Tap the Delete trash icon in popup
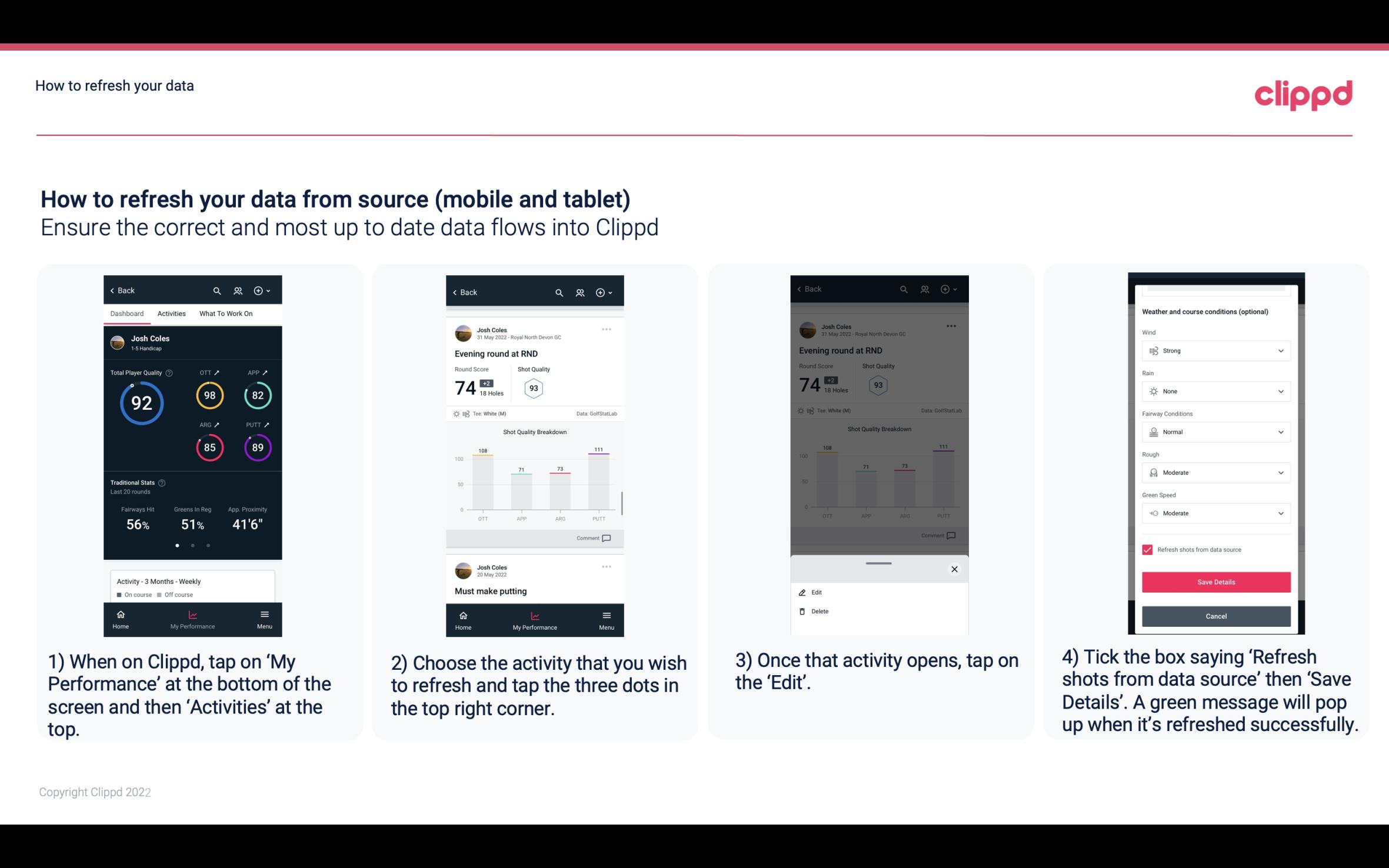The image size is (1389, 868). point(802,611)
